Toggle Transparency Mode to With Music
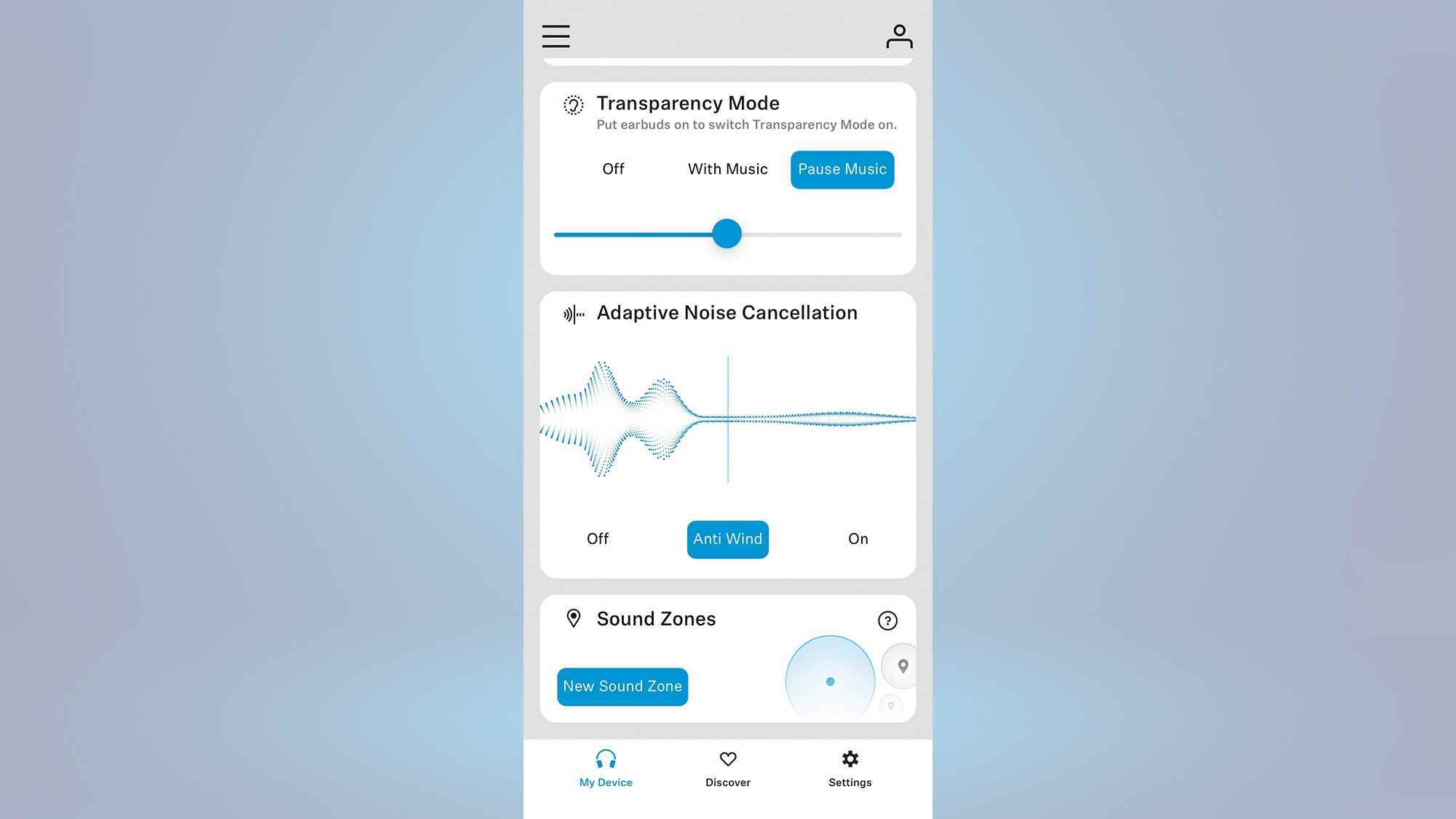Viewport: 1456px width, 819px height. 727,168
